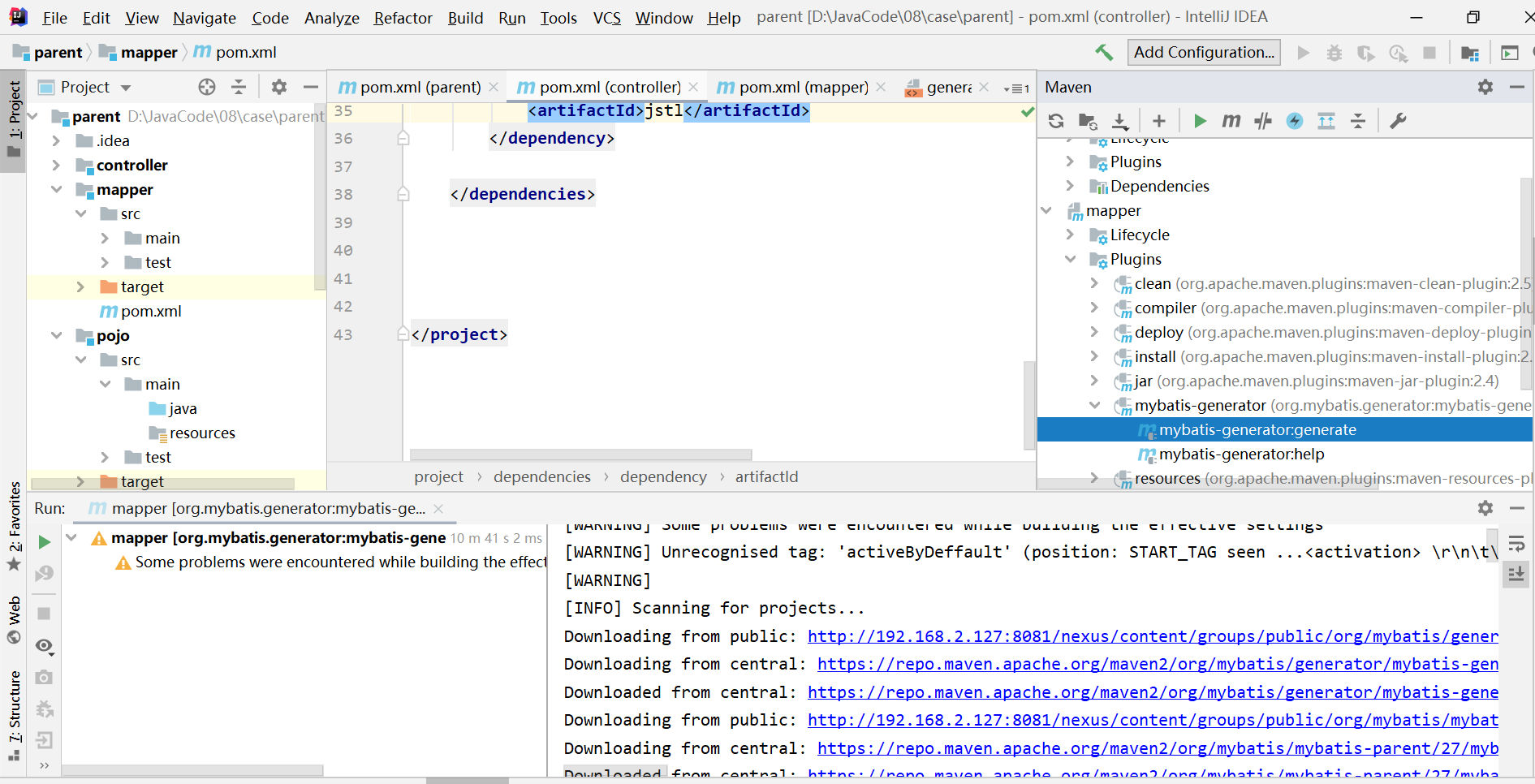Run Maven build with green play icon

coord(1200,121)
